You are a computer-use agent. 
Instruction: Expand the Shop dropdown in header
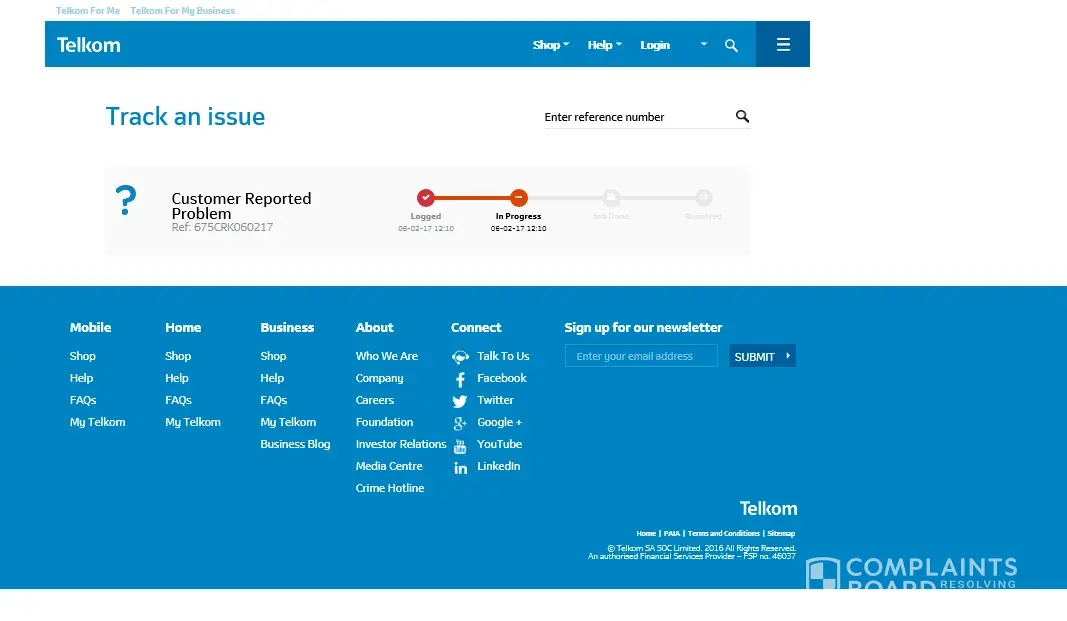(551, 45)
